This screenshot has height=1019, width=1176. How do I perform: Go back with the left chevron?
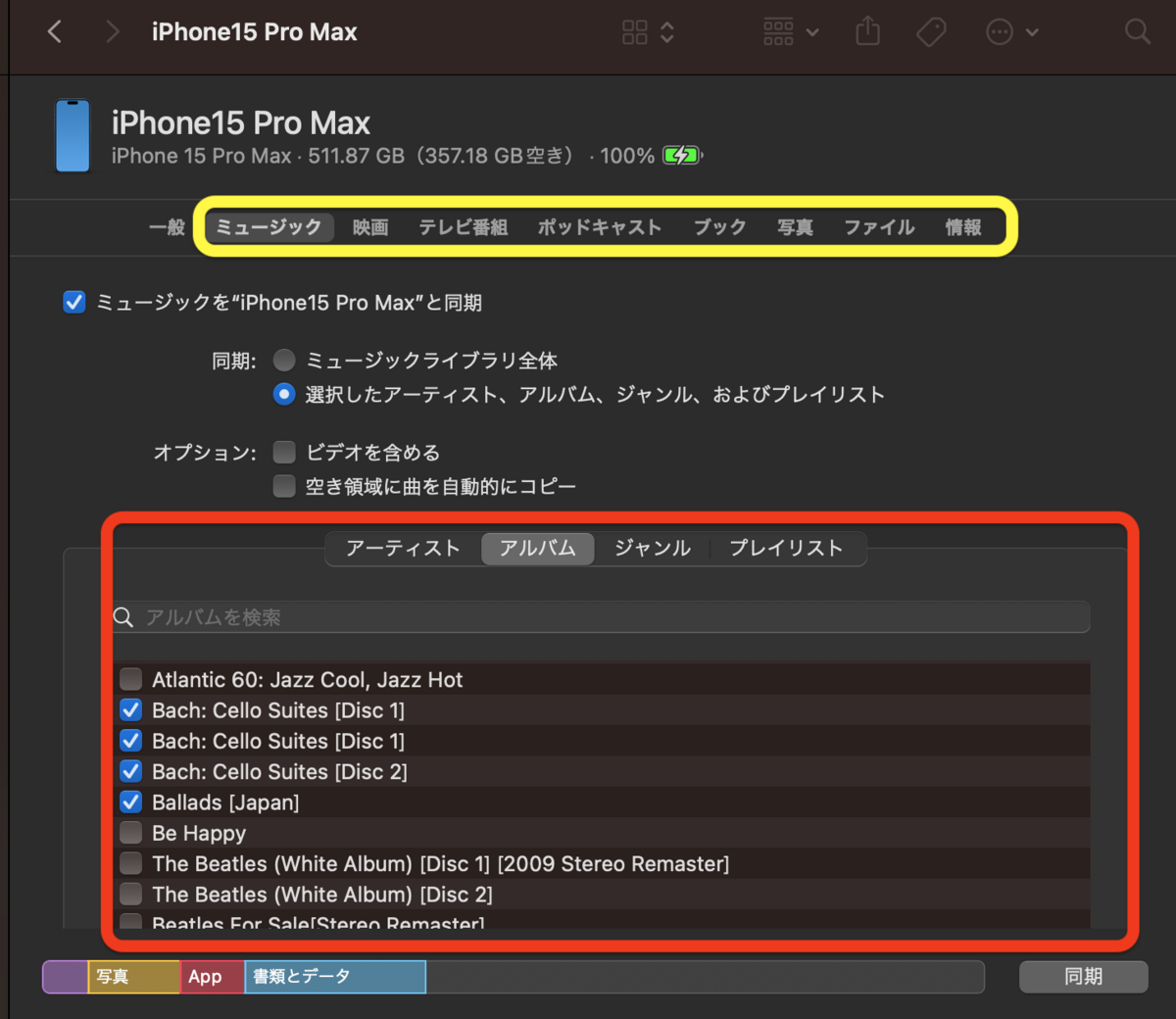click(55, 32)
